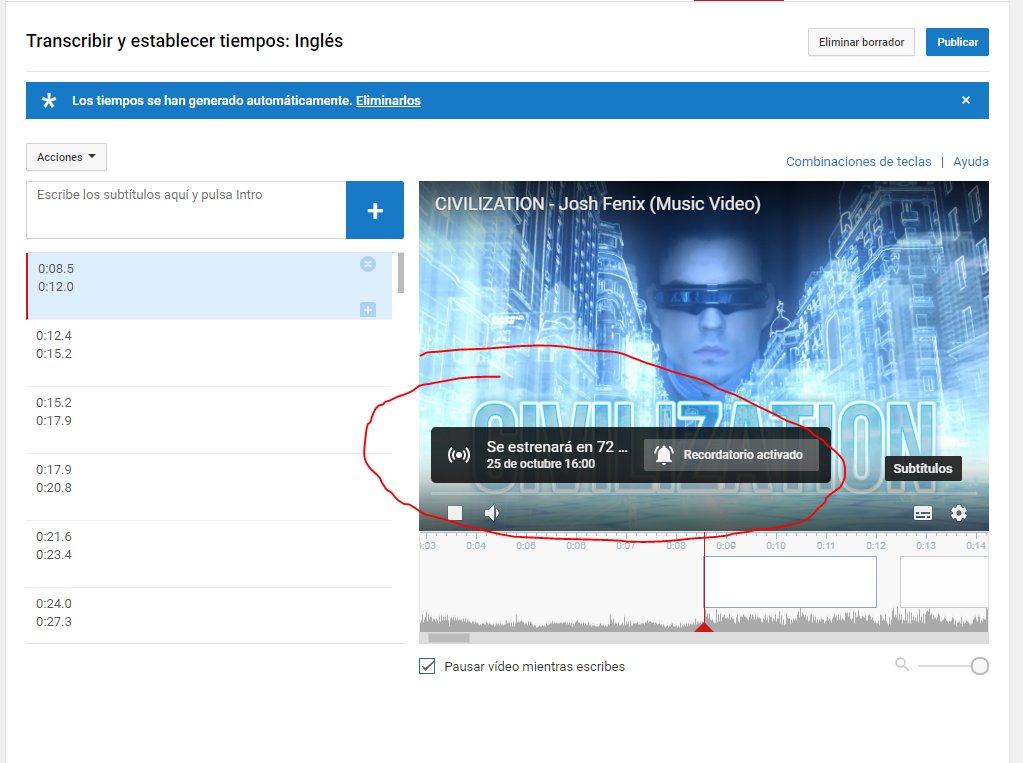The width and height of the screenshot is (1023, 763).
Task: Select the 0:17.9 to 0:20.8 subtitle row
Action: click(209, 487)
